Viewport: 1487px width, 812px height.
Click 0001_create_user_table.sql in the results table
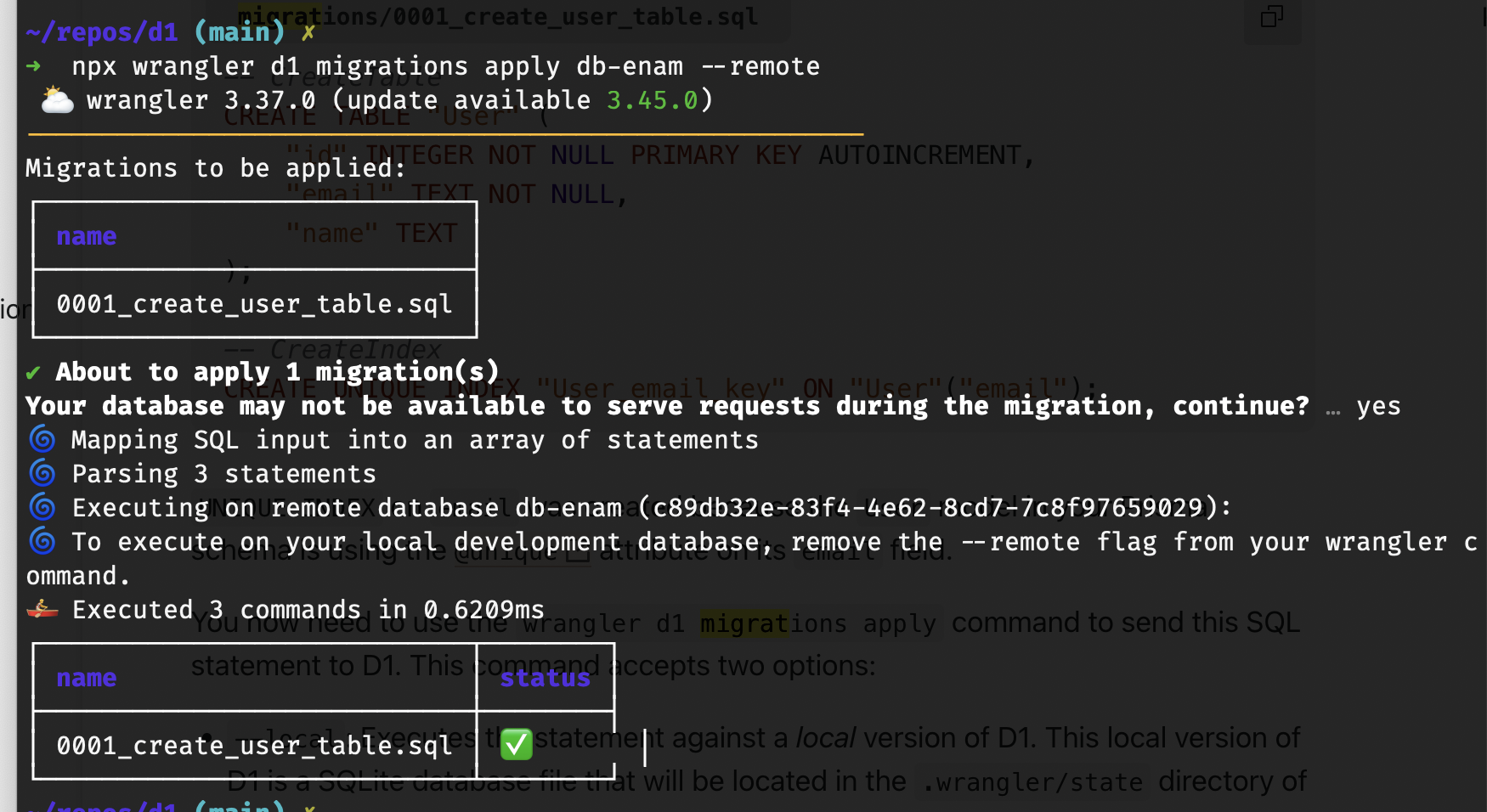click(x=254, y=746)
